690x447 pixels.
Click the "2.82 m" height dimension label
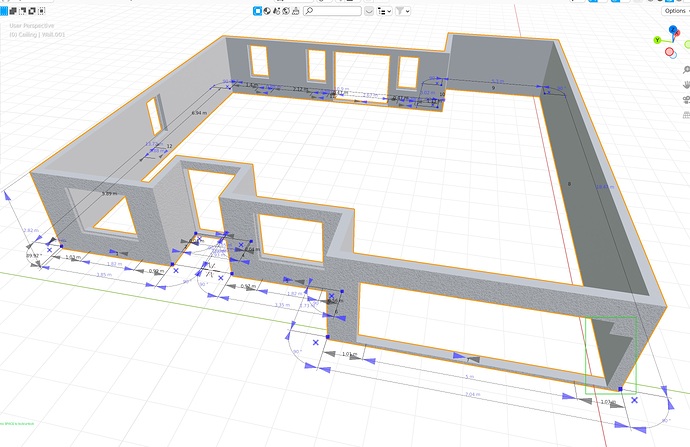pyautogui.click(x=31, y=231)
